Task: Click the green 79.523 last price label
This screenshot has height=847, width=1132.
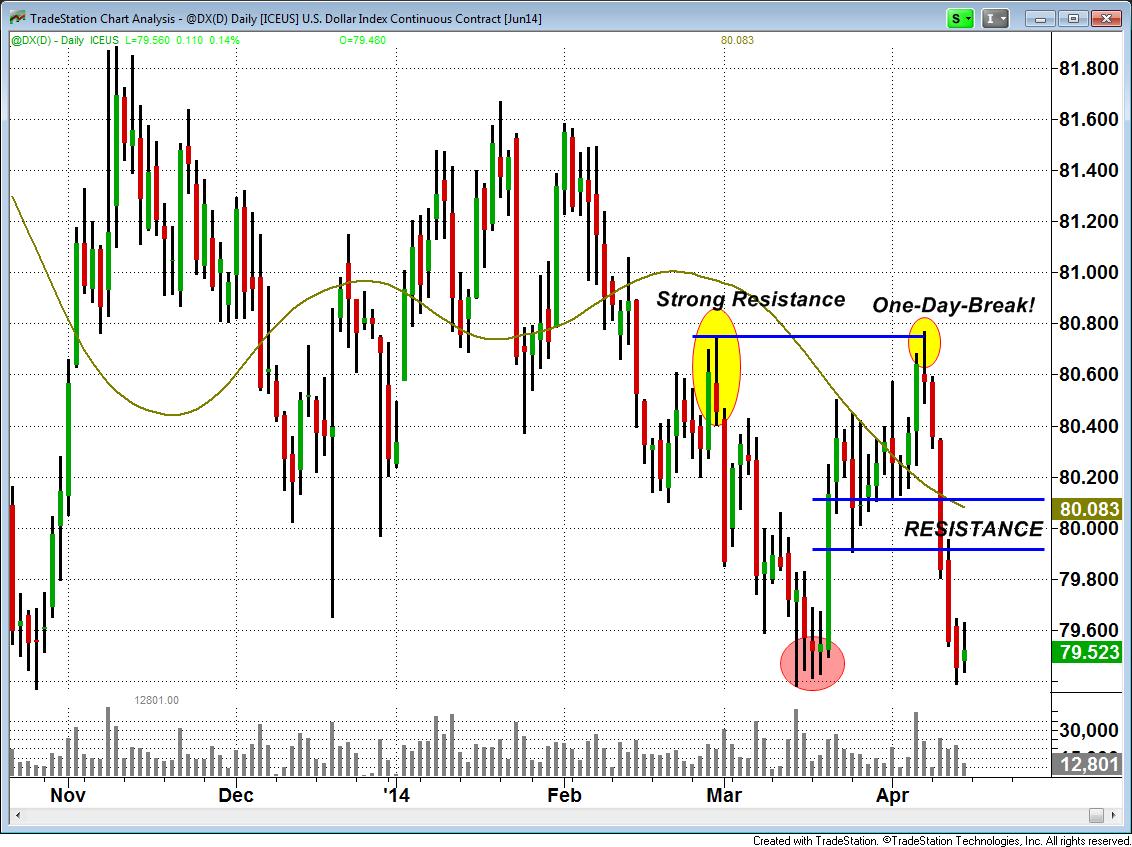Action: (x=1089, y=653)
